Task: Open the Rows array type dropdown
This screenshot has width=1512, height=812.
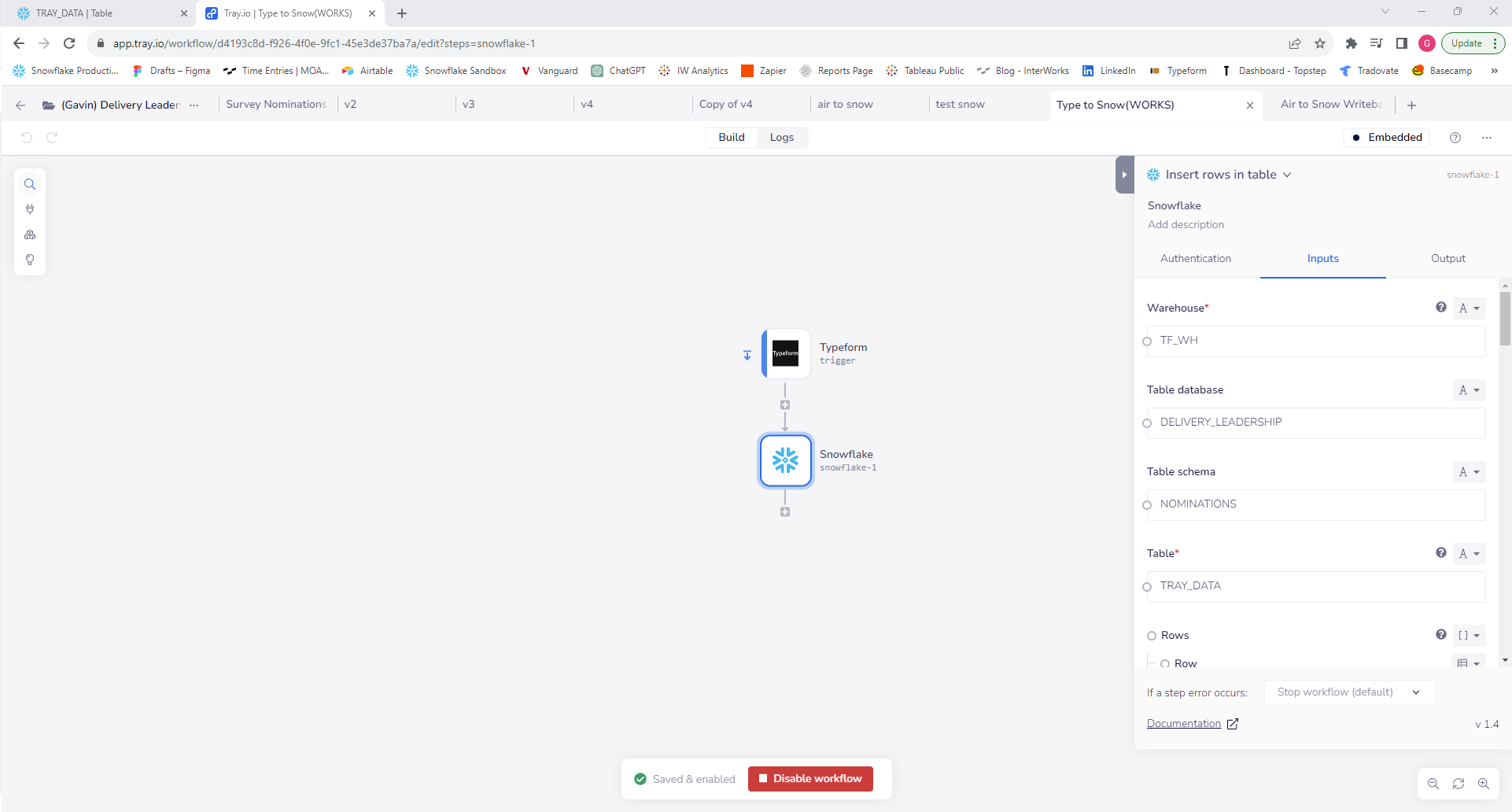Action: [1470, 635]
